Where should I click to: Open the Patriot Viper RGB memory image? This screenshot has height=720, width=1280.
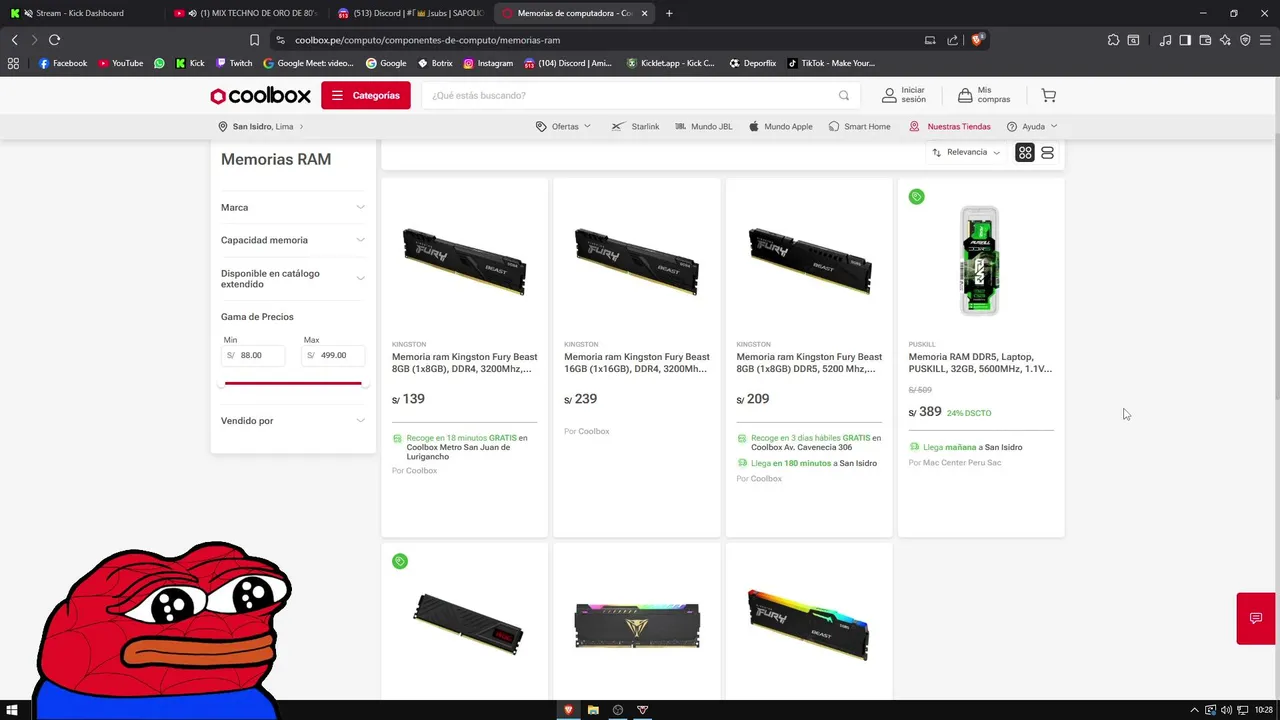(x=637, y=626)
